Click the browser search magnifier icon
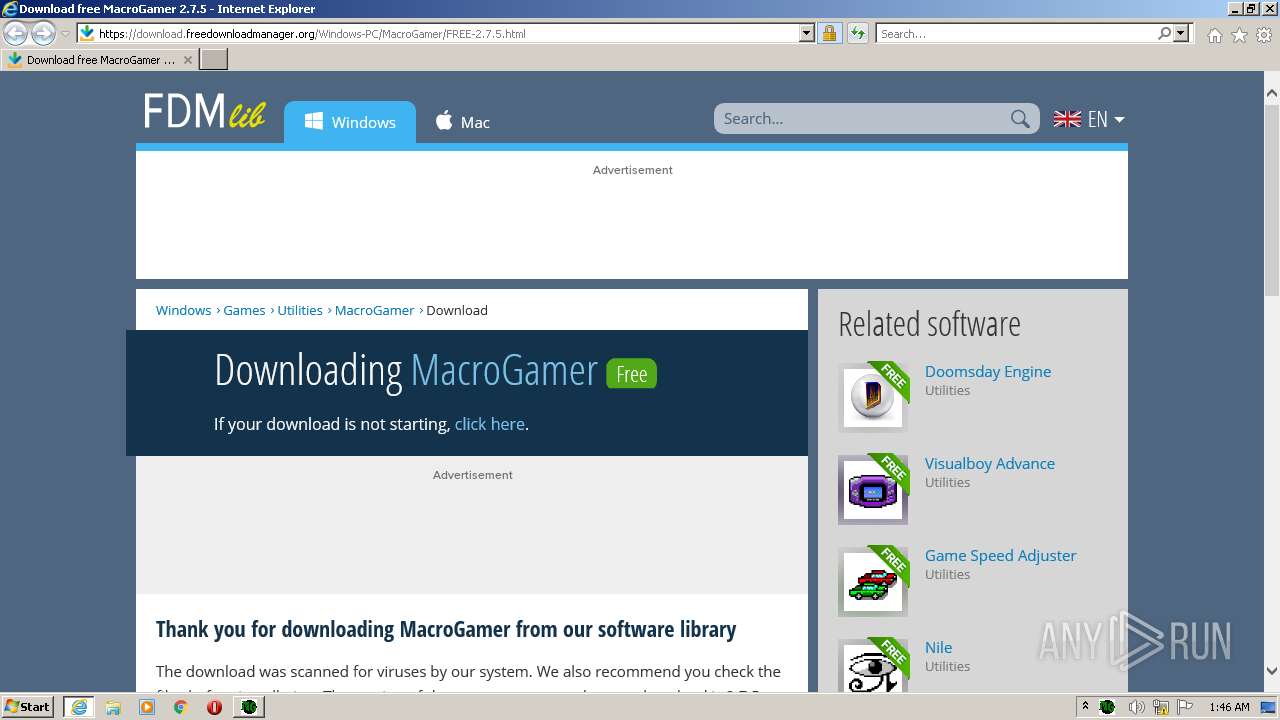This screenshot has width=1280, height=720. (1164, 34)
